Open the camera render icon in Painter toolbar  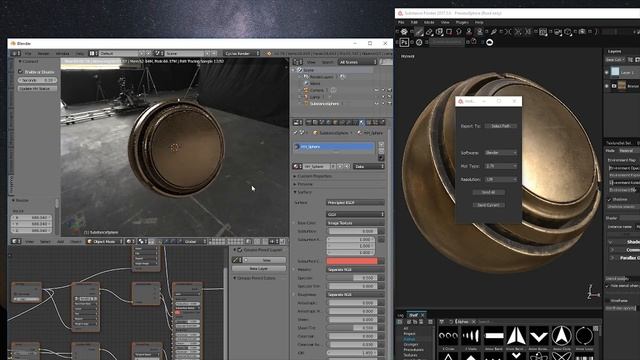582,32
